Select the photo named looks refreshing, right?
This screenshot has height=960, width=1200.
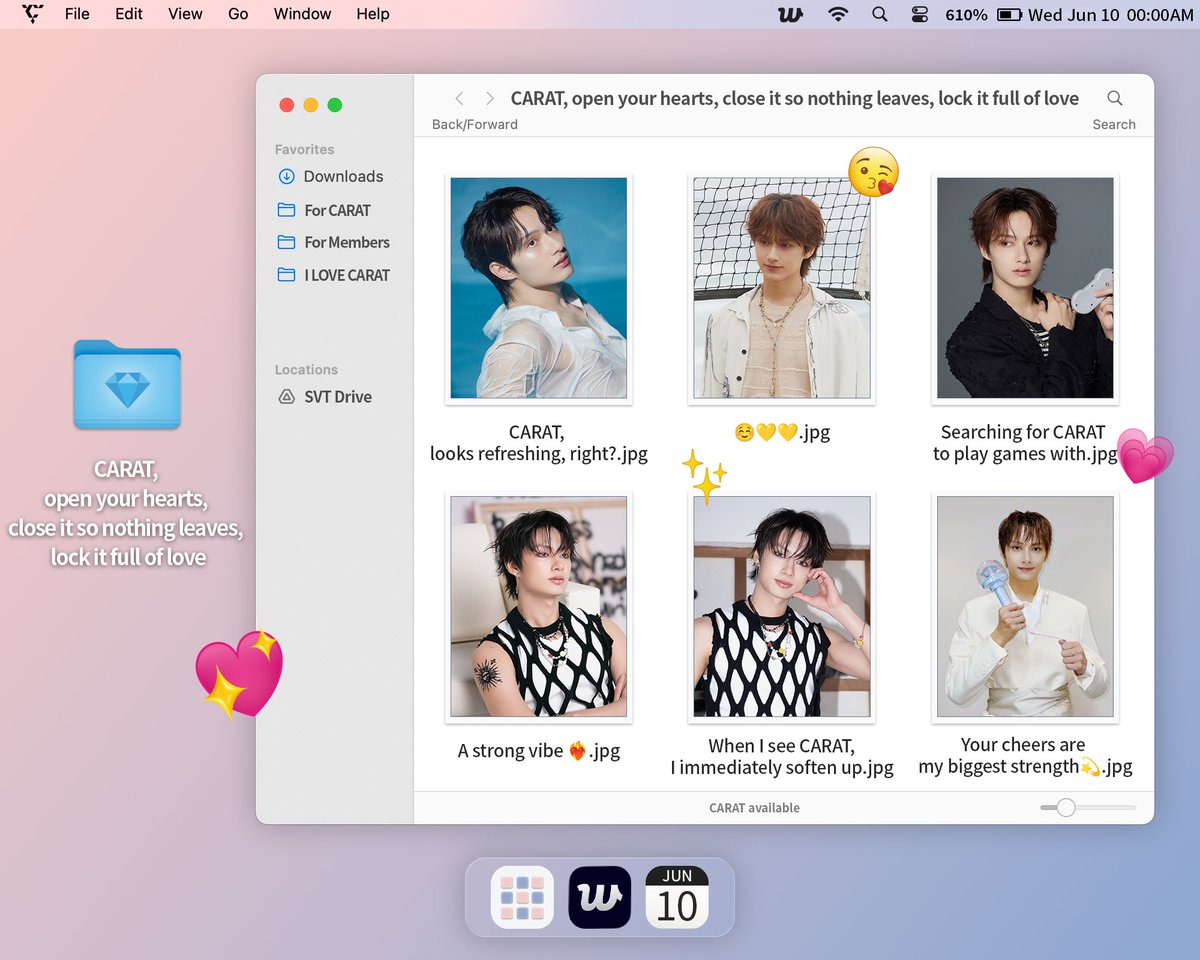click(x=539, y=288)
